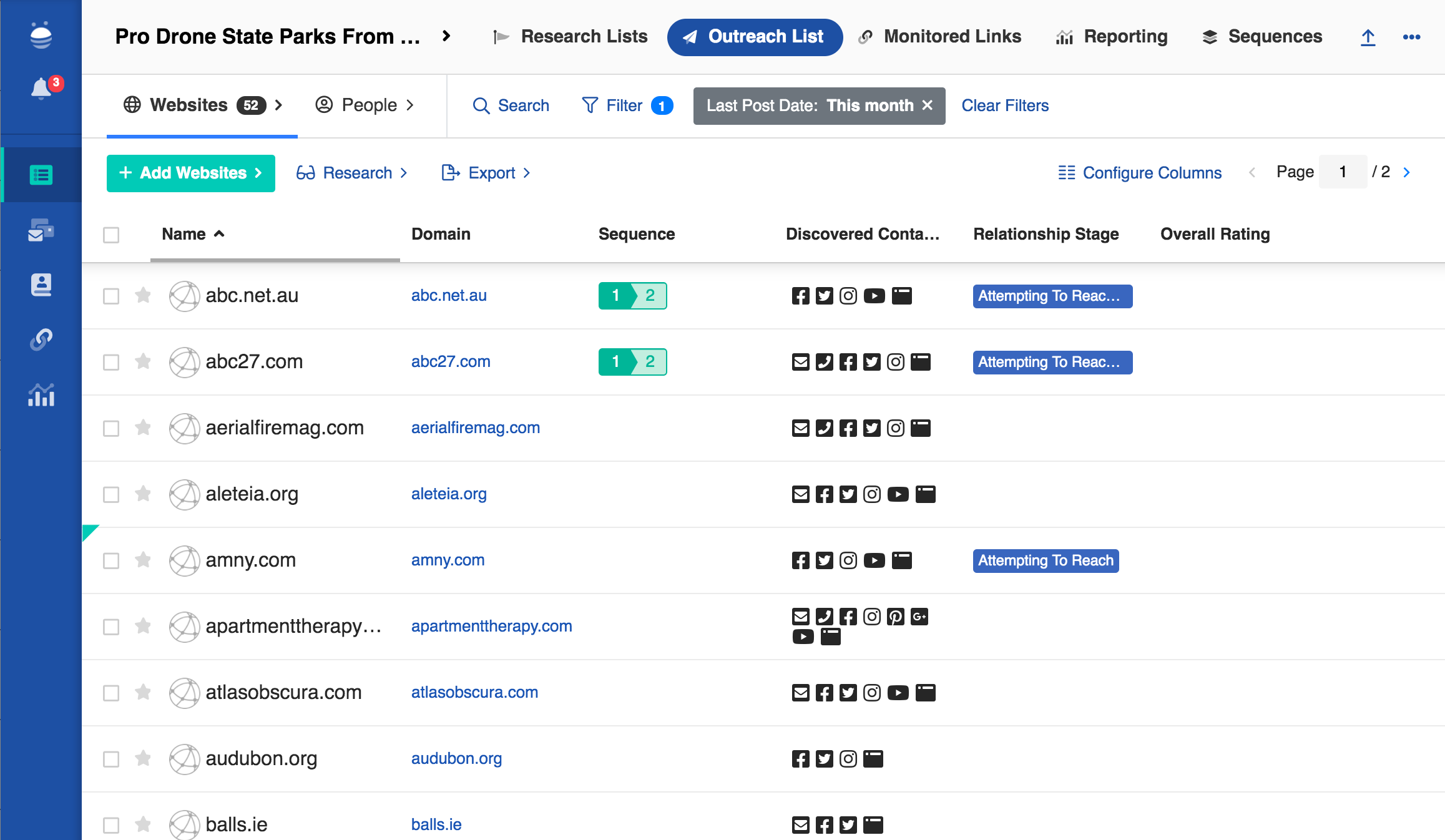The height and width of the screenshot is (840, 1445).
Task: Star the abc.net.au website
Action: (x=143, y=295)
